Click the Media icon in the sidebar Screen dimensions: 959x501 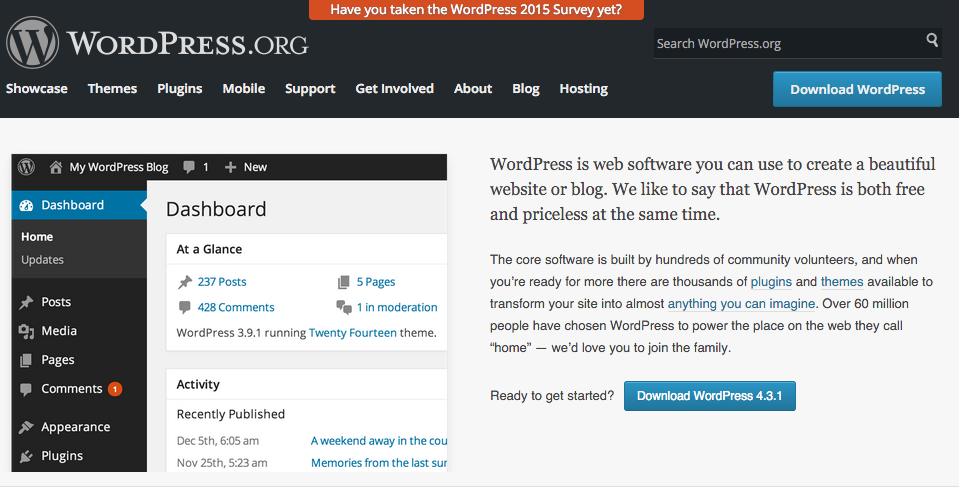(x=26, y=331)
